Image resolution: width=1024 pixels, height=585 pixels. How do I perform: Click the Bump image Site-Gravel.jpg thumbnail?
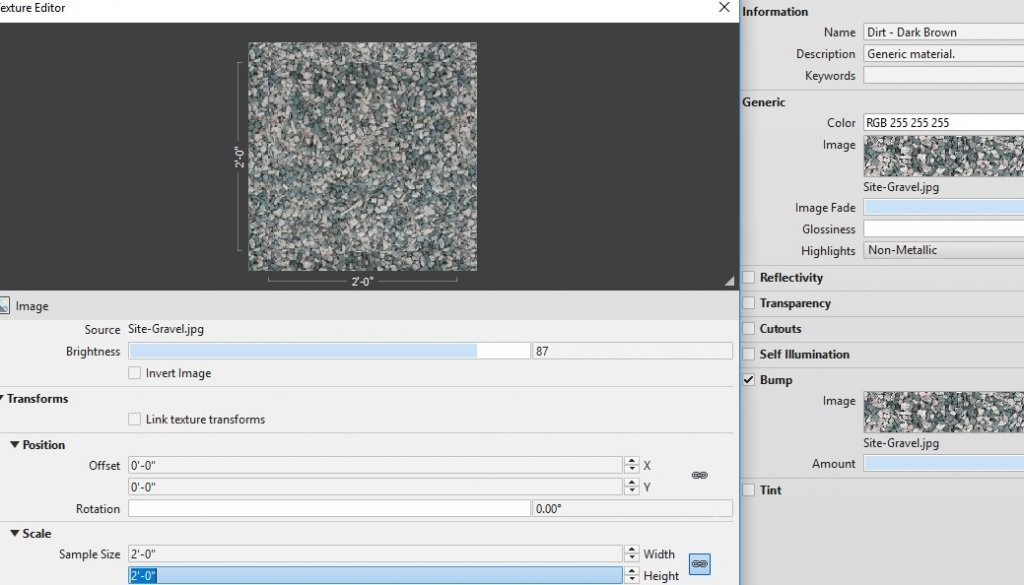(942, 413)
